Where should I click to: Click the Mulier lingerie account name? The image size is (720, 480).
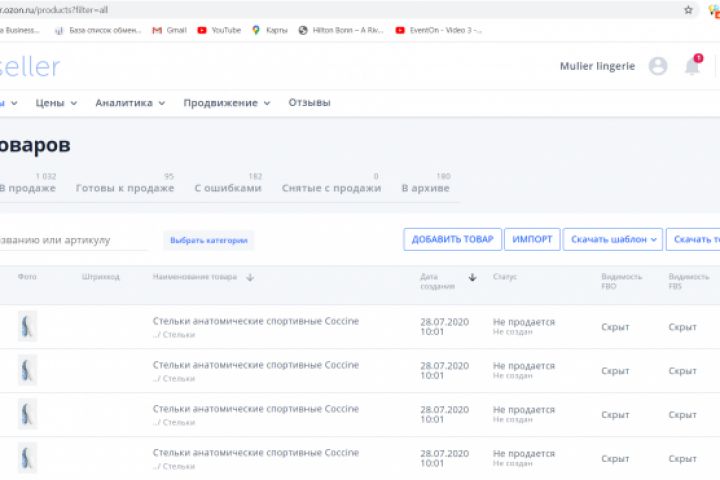[x=597, y=66]
